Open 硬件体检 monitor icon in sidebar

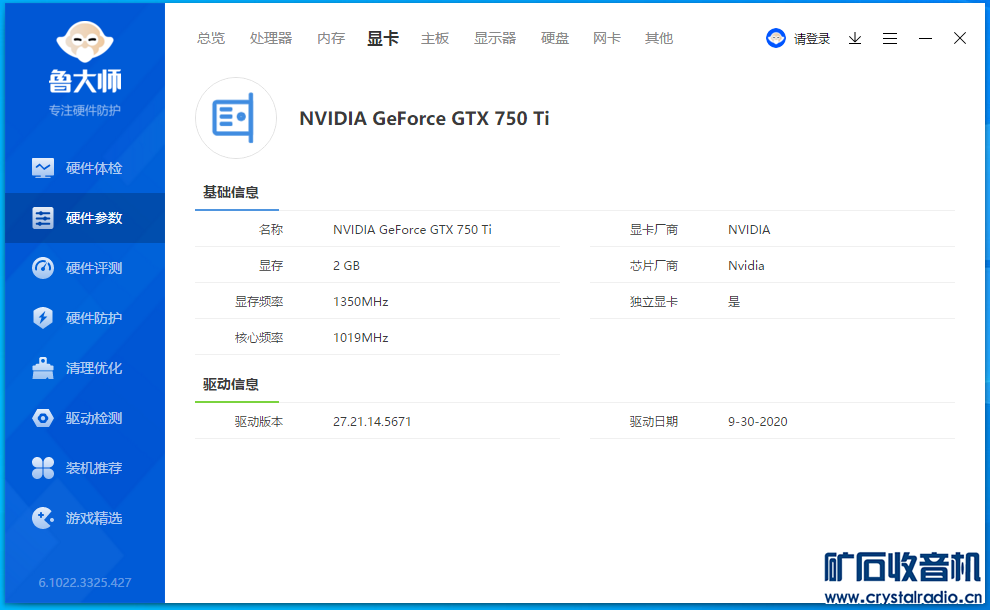43,168
